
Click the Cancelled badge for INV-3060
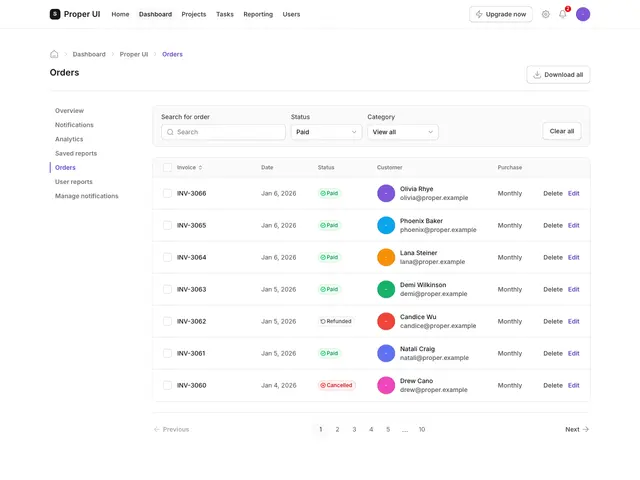coord(336,385)
